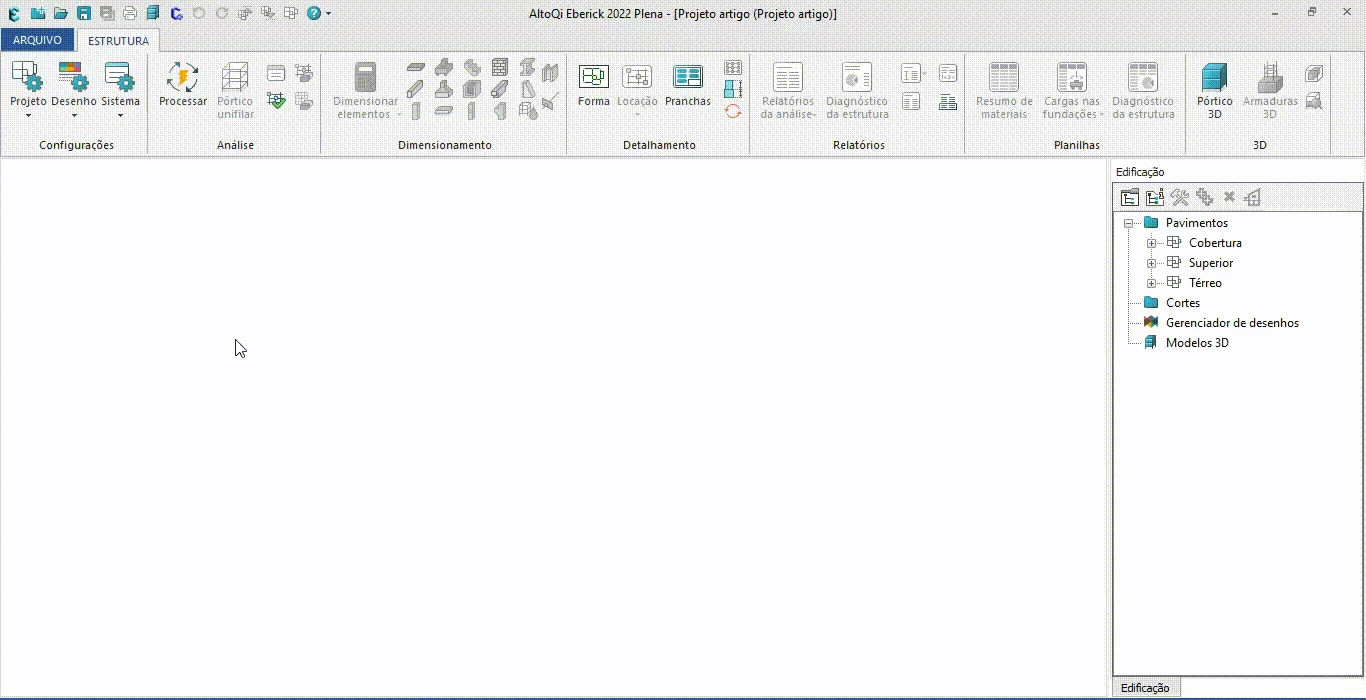Click the Edificação tab at panel bottom

pyautogui.click(x=1145, y=688)
